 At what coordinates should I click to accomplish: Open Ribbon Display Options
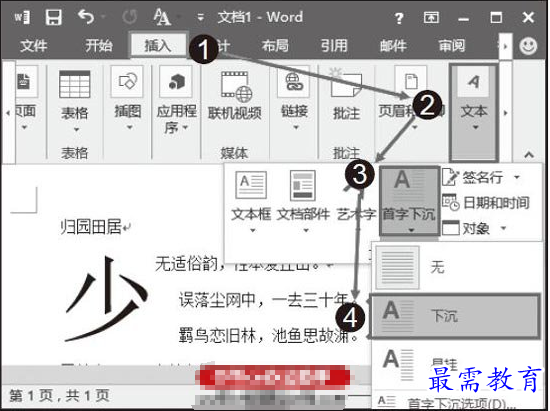[431, 17]
